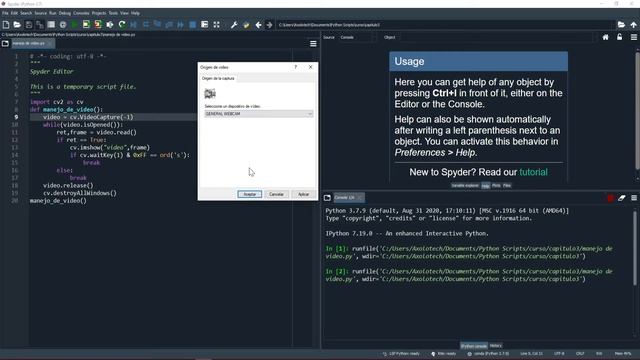Switch to Plots pane tab

pyautogui.click(x=496, y=186)
